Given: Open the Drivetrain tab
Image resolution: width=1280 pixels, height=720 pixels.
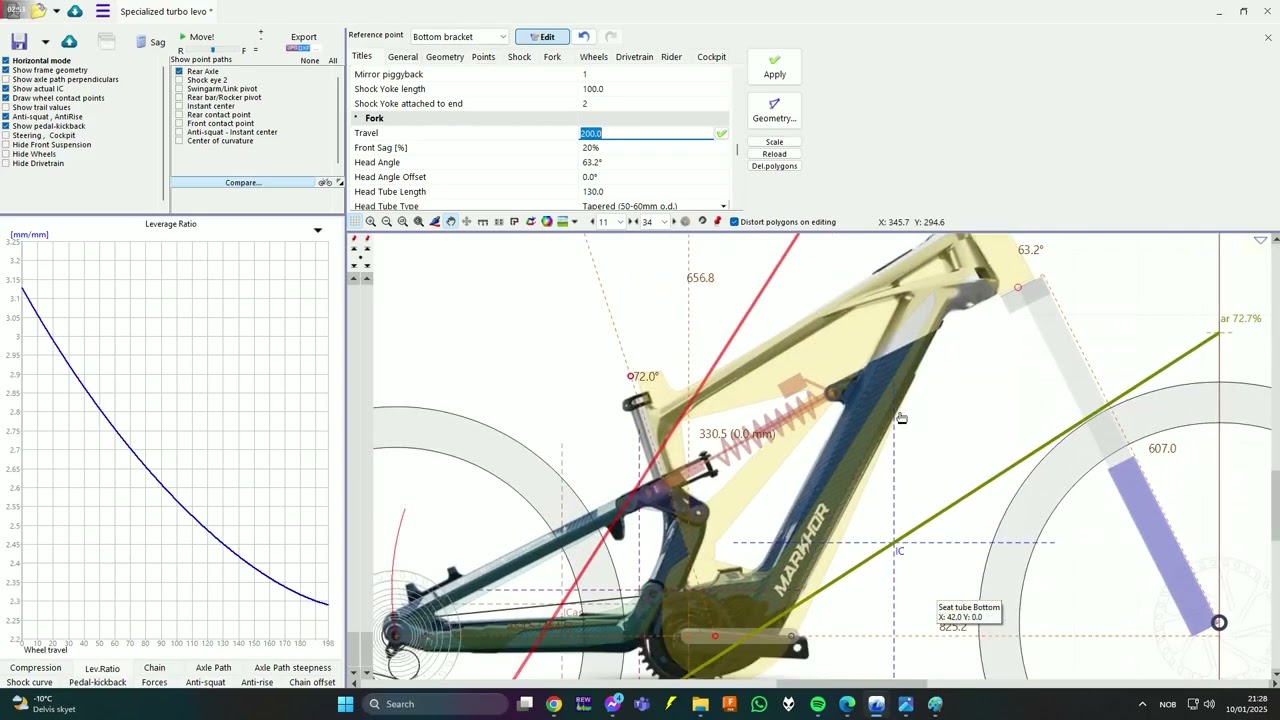Looking at the screenshot, I should [x=634, y=57].
